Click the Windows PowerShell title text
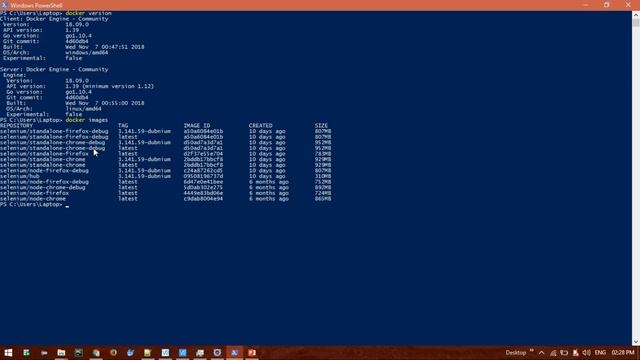Viewport: 640px width, 360px height. pyautogui.click(x=37, y=5)
